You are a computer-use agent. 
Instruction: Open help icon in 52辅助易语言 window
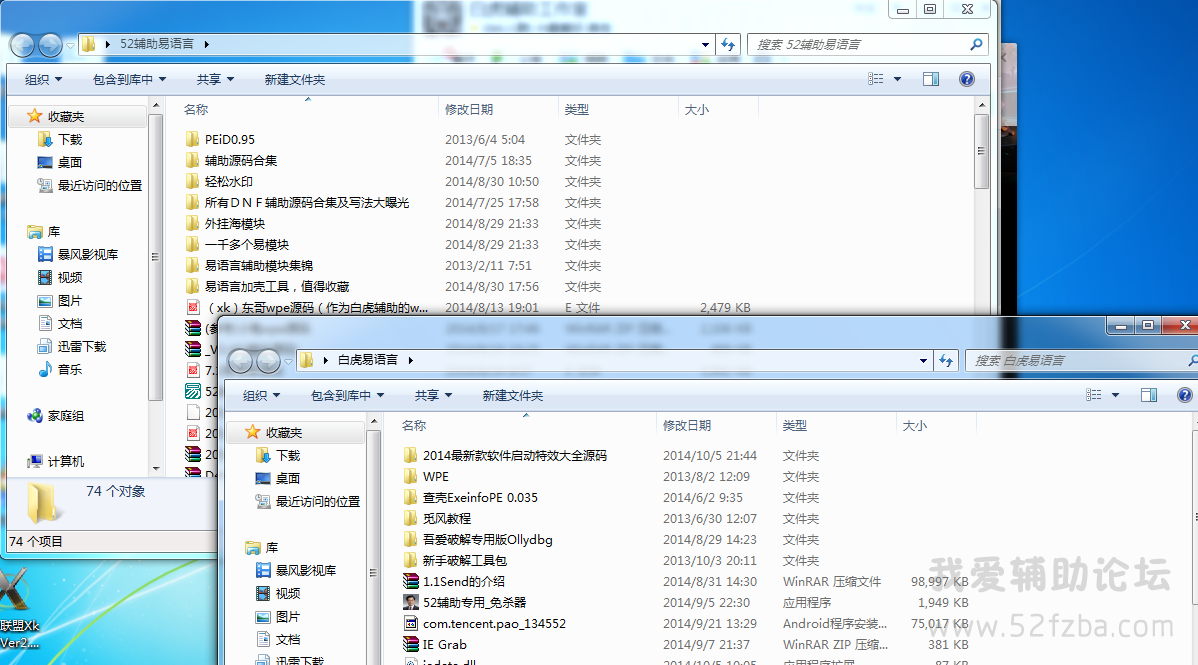coord(966,79)
